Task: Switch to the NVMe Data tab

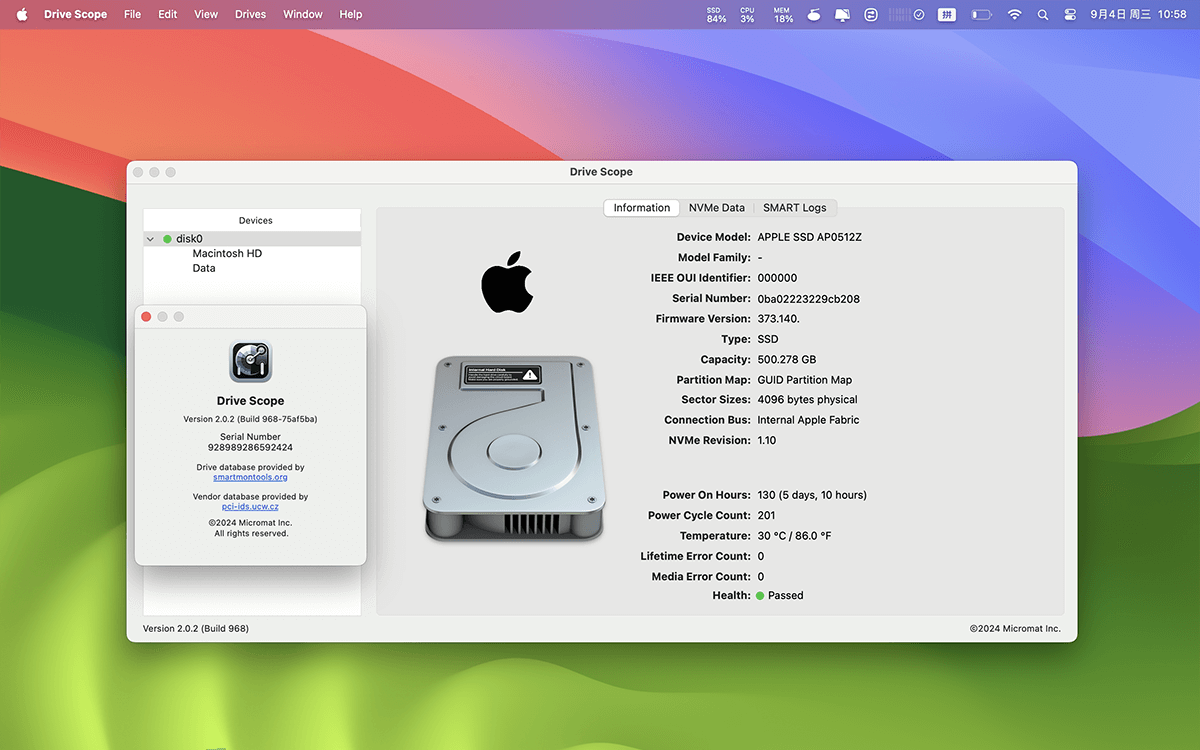Action: click(x=717, y=208)
